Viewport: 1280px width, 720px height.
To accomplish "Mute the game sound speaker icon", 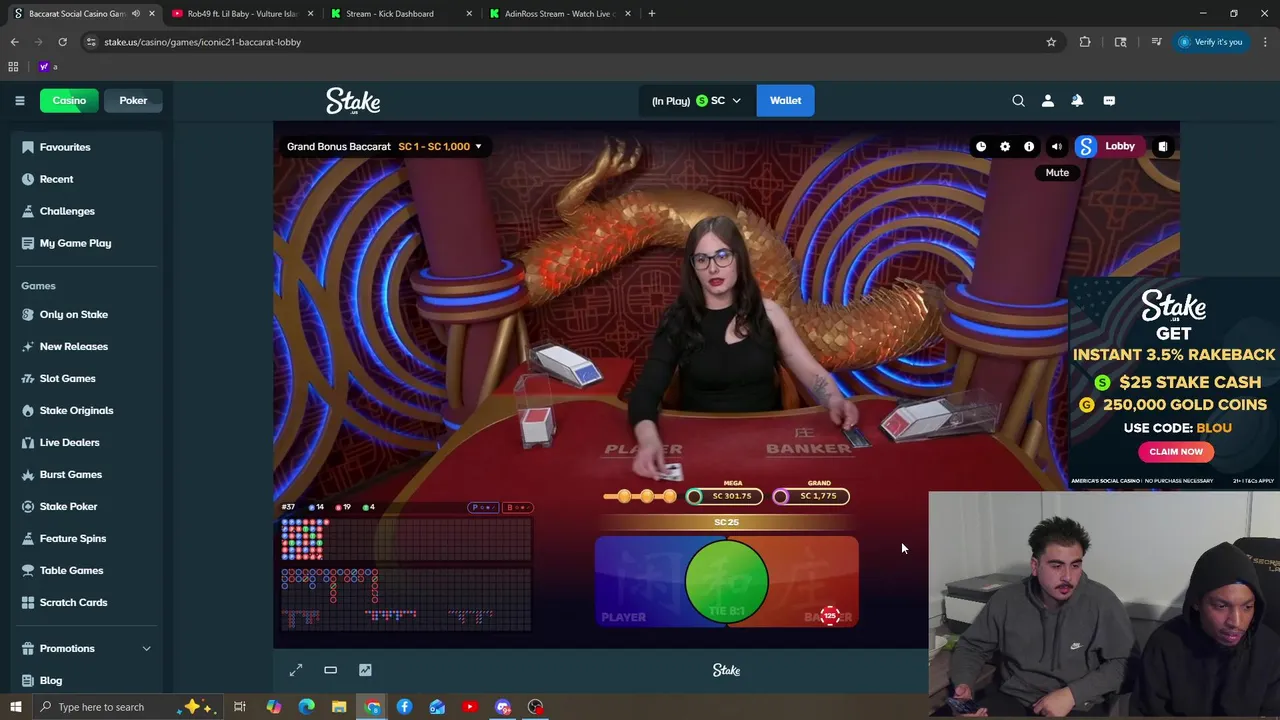I will coord(1057,146).
